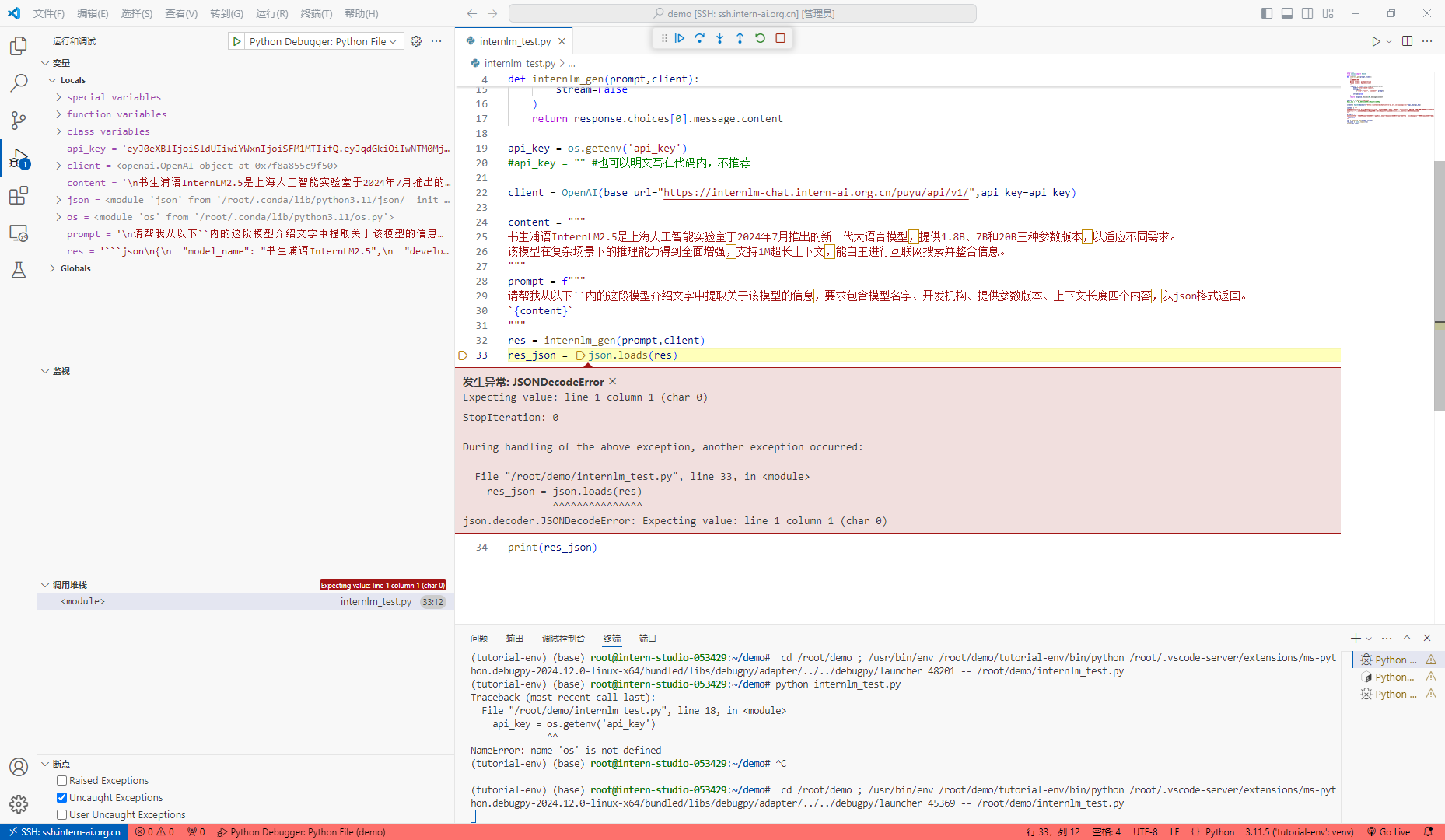The width and height of the screenshot is (1445, 840).
Task: Open the 编辑(E) menu
Action: coord(93,13)
